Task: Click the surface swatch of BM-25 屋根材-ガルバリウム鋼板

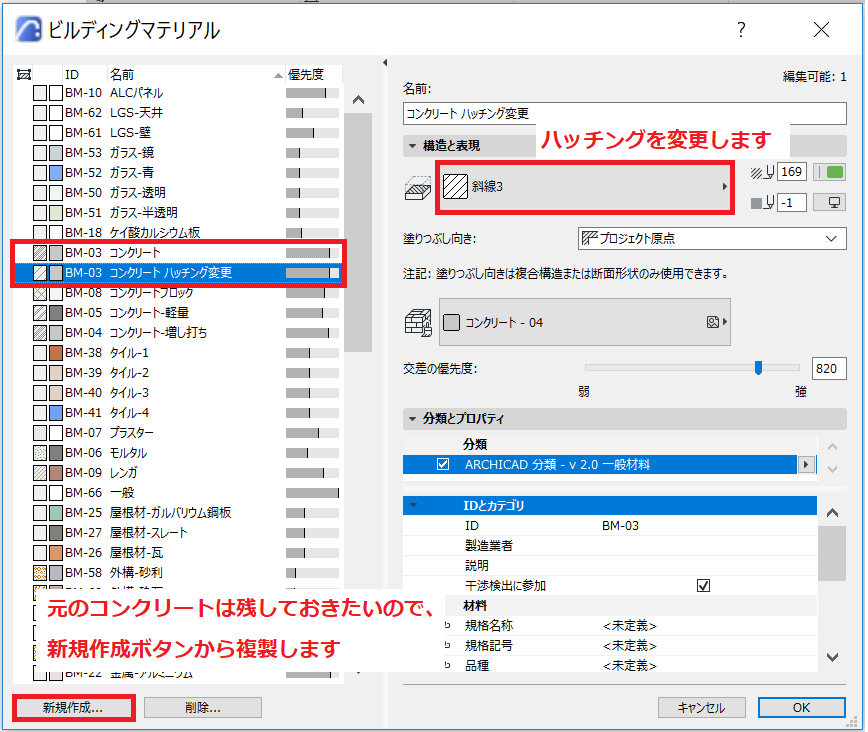Action: pyautogui.click(x=56, y=513)
